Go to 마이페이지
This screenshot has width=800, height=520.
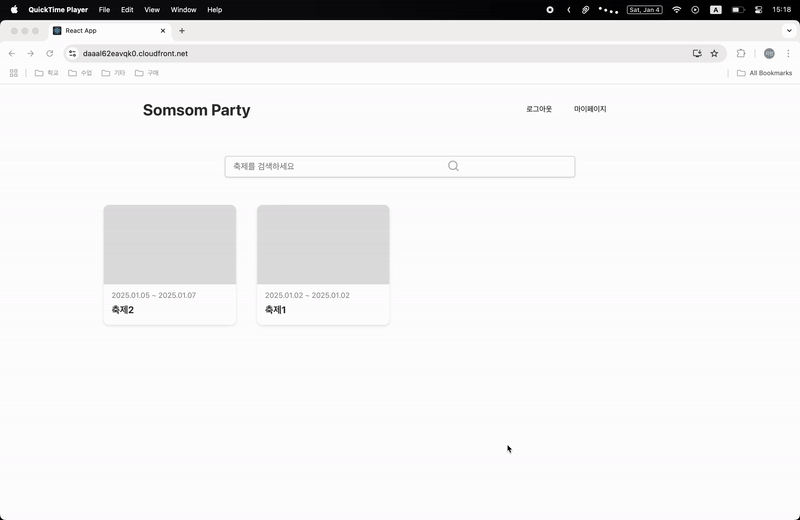[590, 109]
